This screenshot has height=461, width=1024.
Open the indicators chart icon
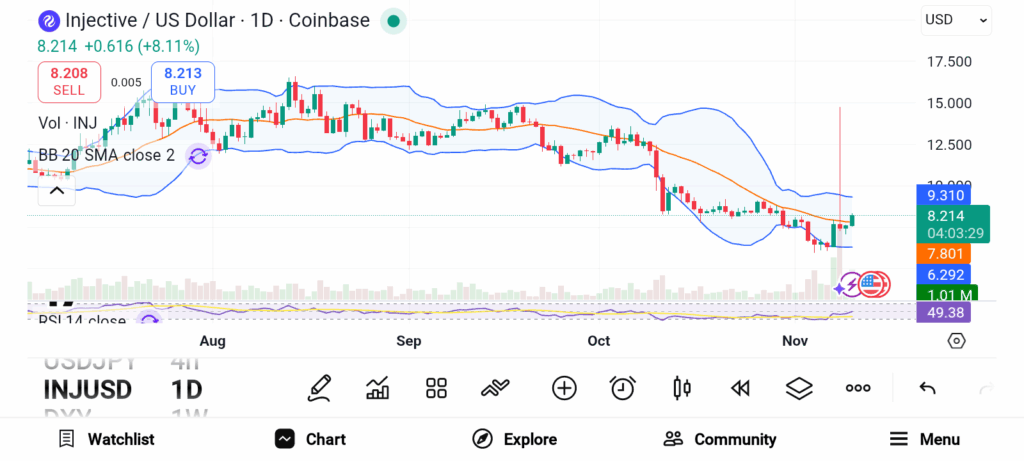click(x=378, y=388)
